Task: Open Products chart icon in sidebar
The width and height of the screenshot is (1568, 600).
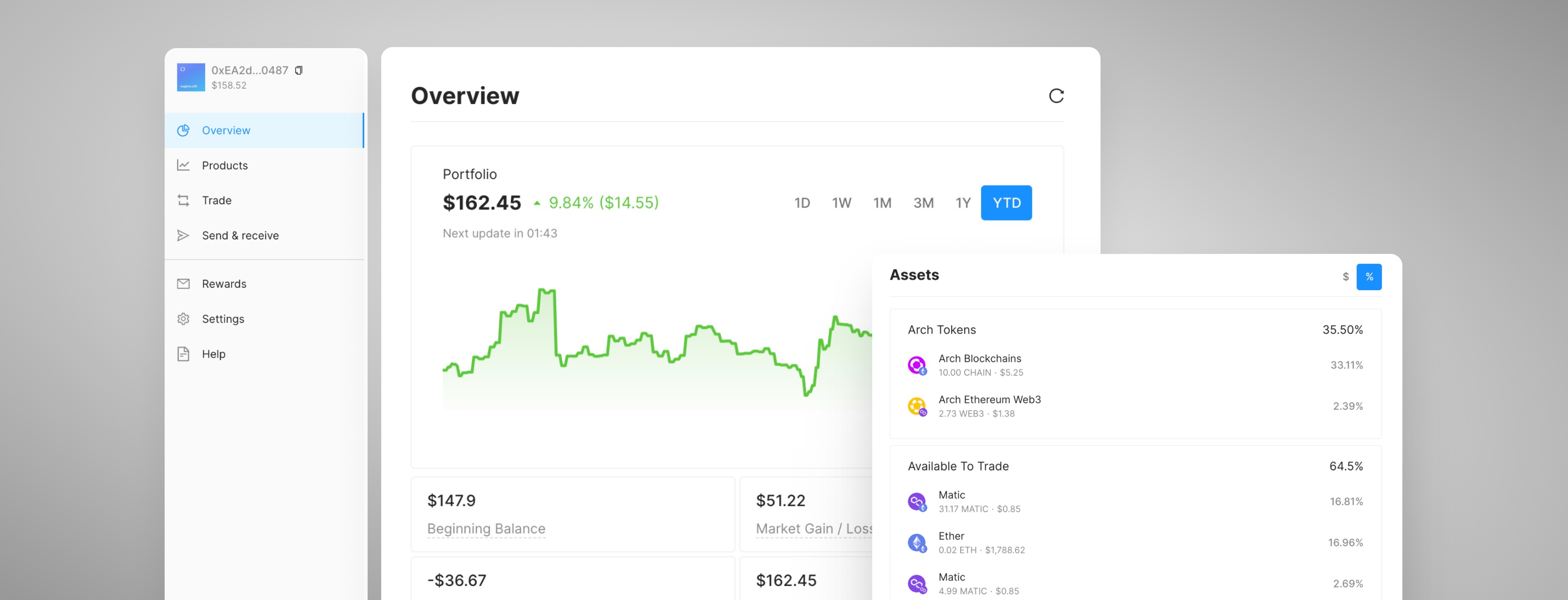Action: pyautogui.click(x=183, y=165)
